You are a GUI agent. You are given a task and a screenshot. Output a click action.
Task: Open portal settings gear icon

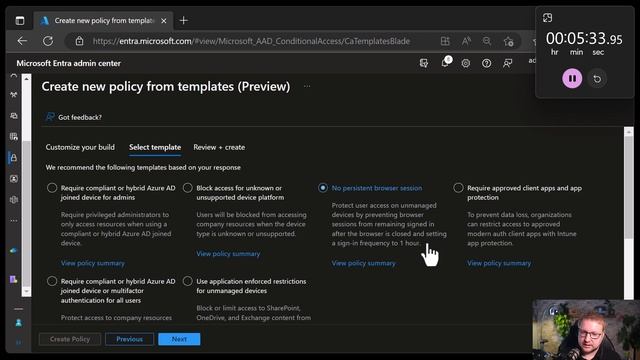point(465,63)
